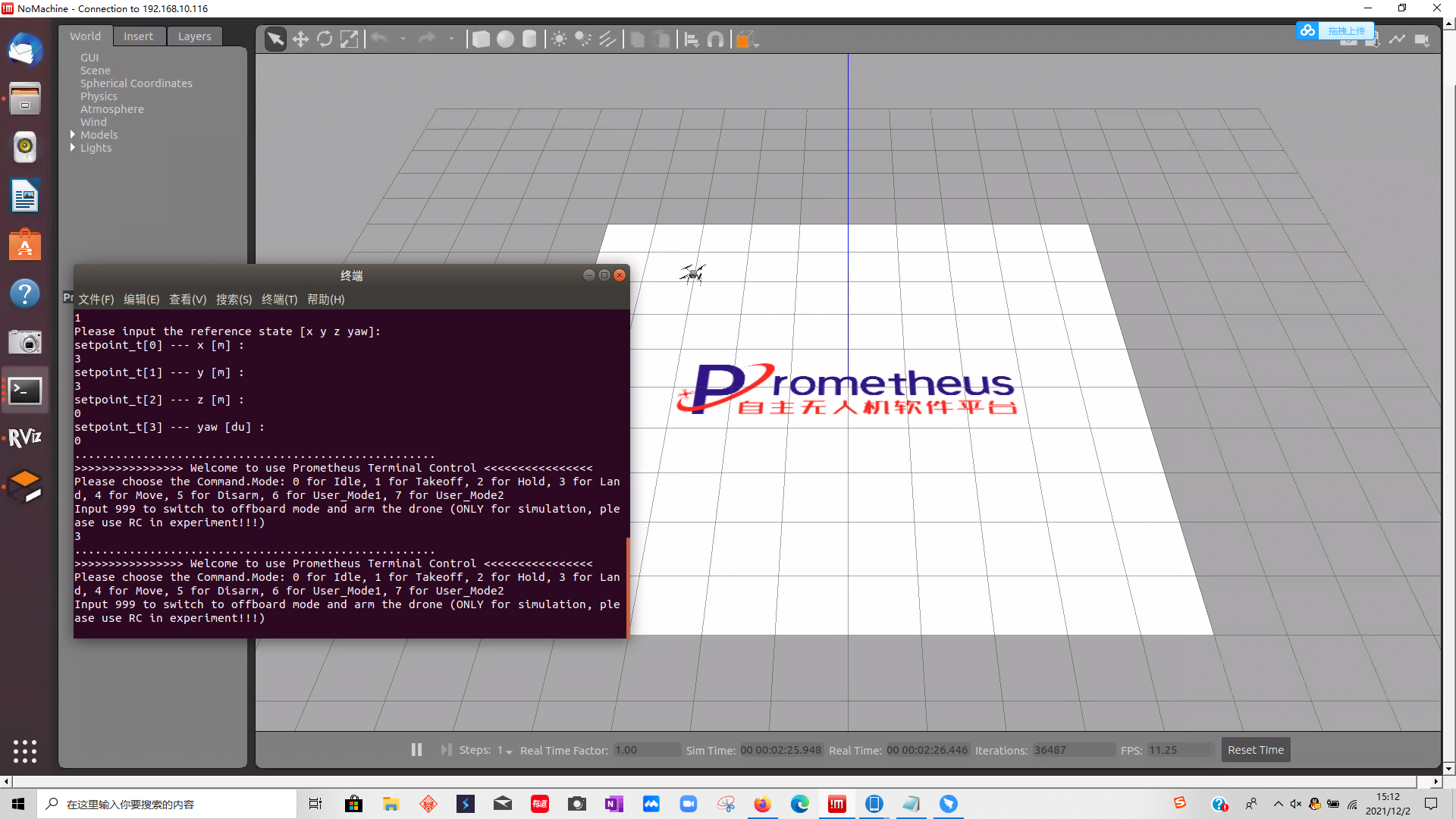Viewport: 1456px width, 819px height.
Task: Expand the Models tree node
Action: [x=73, y=135]
